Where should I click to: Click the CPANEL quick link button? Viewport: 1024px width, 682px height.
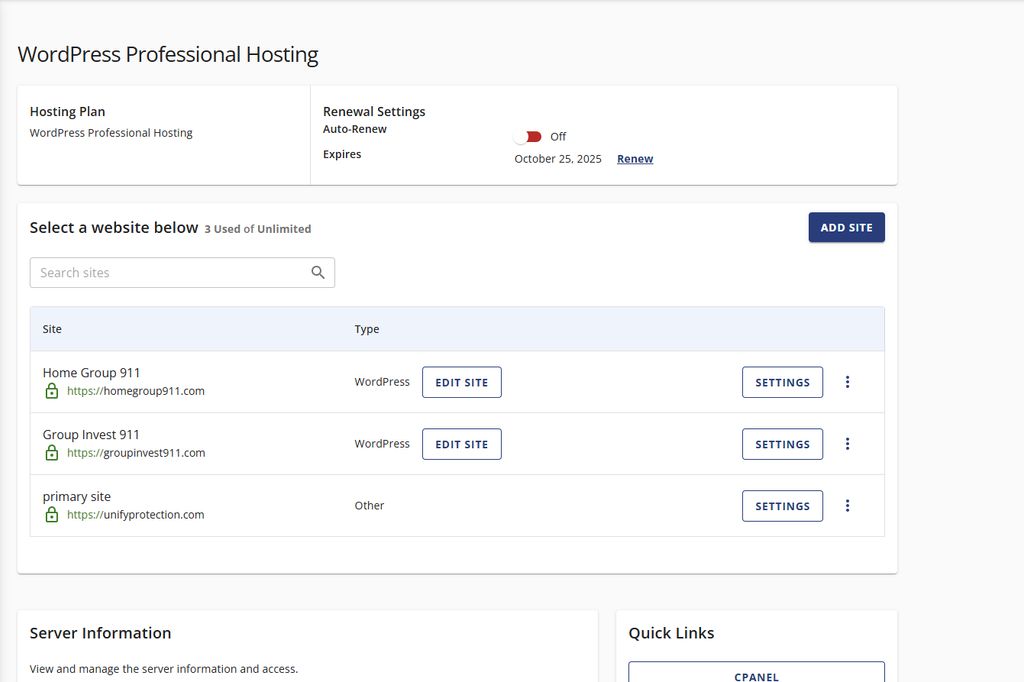pyautogui.click(x=756, y=673)
